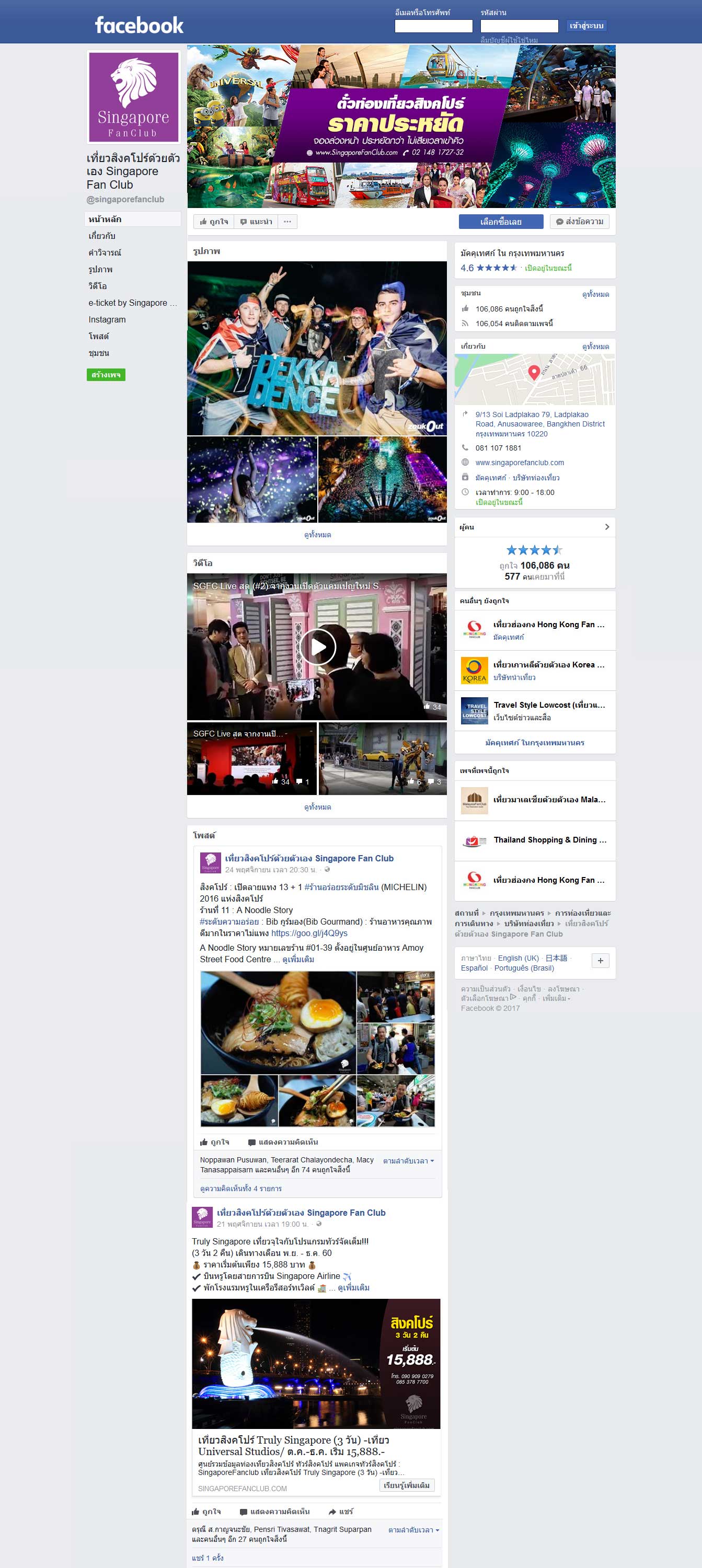Open www.singaporefanclub.com website link
This screenshot has height=1568, width=702.
tap(520, 463)
